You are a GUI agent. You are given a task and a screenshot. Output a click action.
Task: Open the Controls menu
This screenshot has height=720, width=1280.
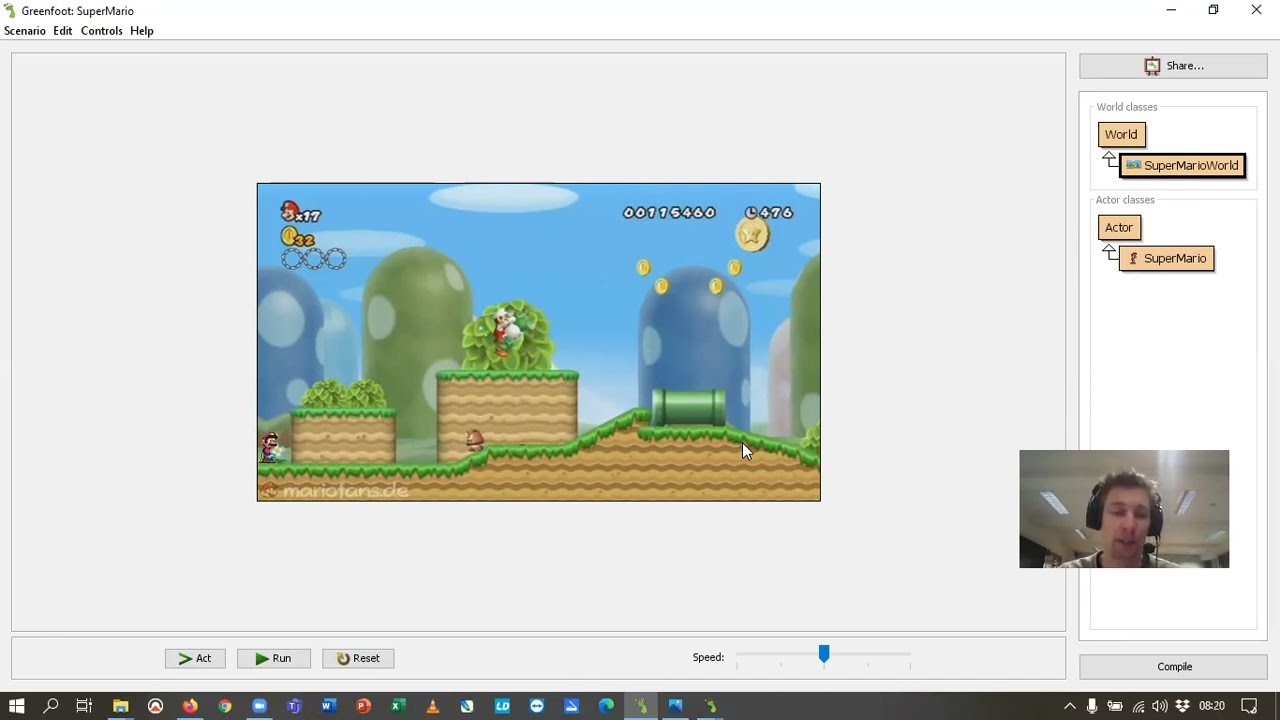102,31
